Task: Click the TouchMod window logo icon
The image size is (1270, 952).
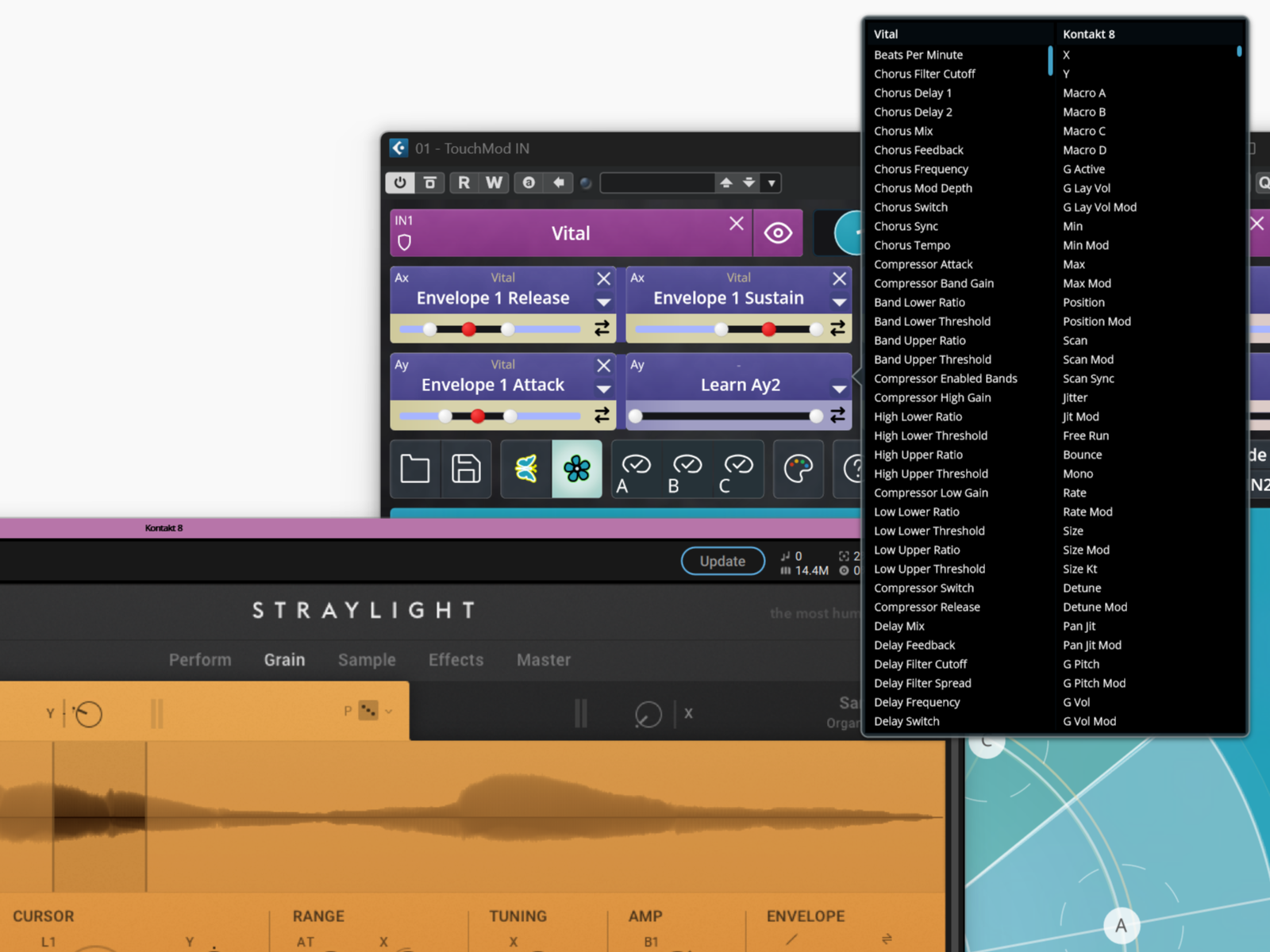Action: tap(398, 148)
